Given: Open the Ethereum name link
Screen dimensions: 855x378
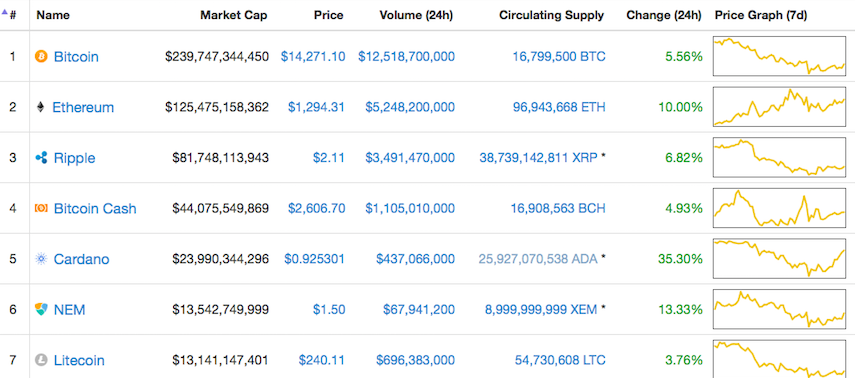Looking at the screenshot, I should tap(83, 107).
